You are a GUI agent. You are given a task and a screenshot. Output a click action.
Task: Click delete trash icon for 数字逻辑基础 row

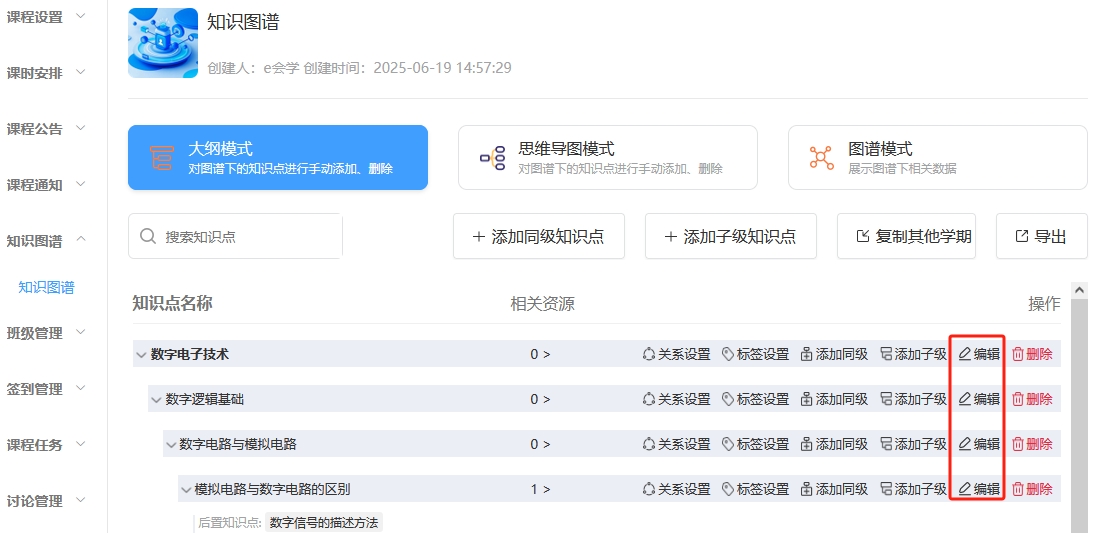tap(1018, 399)
